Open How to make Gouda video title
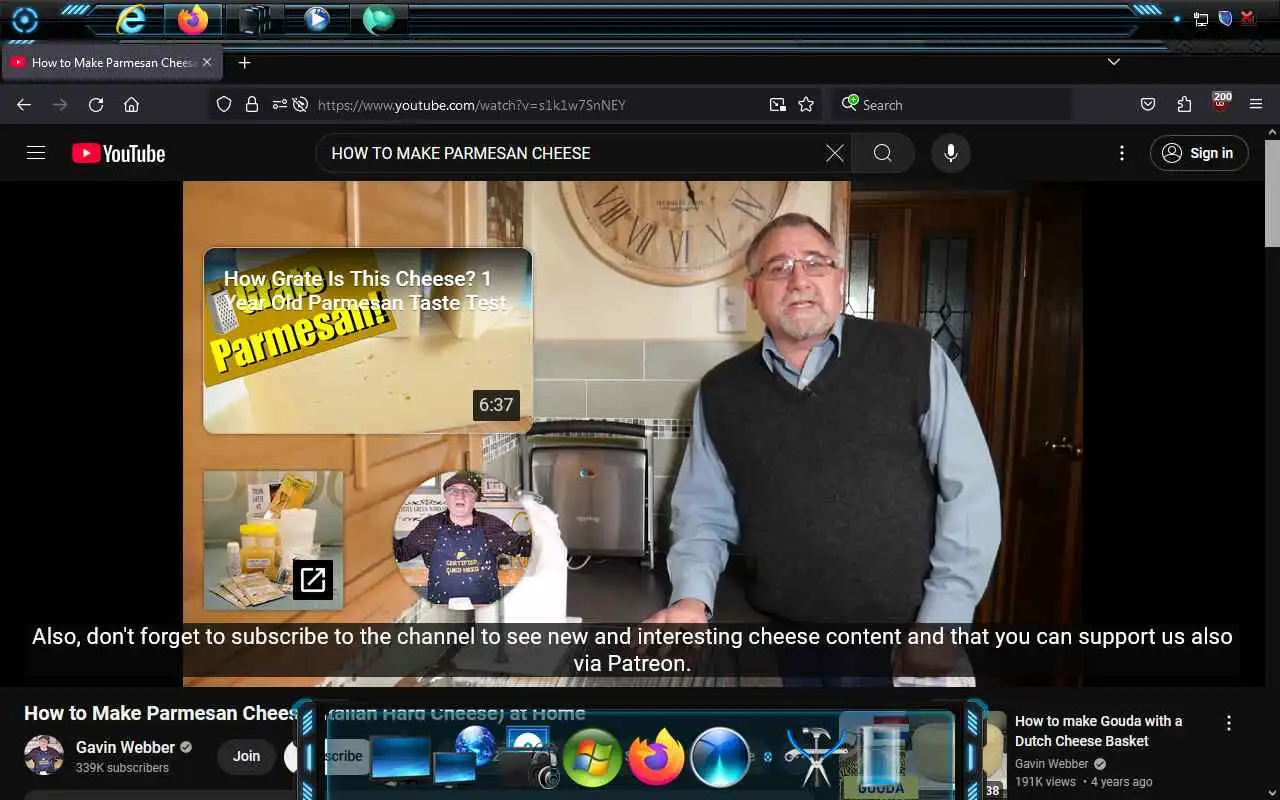The height and width of the screenshot is (800, 1280). coord(1098,731)
